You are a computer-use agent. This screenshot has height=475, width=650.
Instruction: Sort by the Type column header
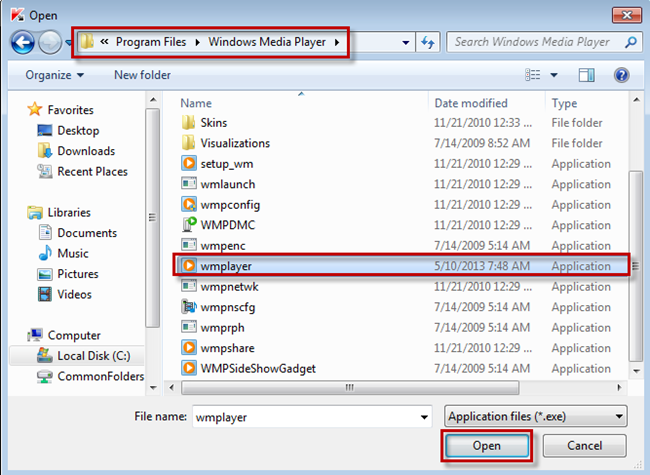(x=564, y=103)
